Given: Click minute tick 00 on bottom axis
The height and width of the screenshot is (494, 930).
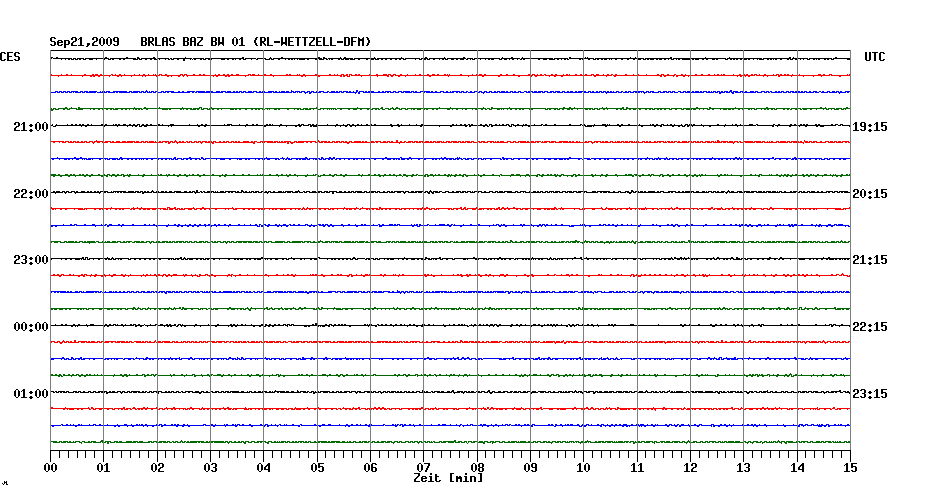Looking at the screenshot, I should (x=51, y=467).
